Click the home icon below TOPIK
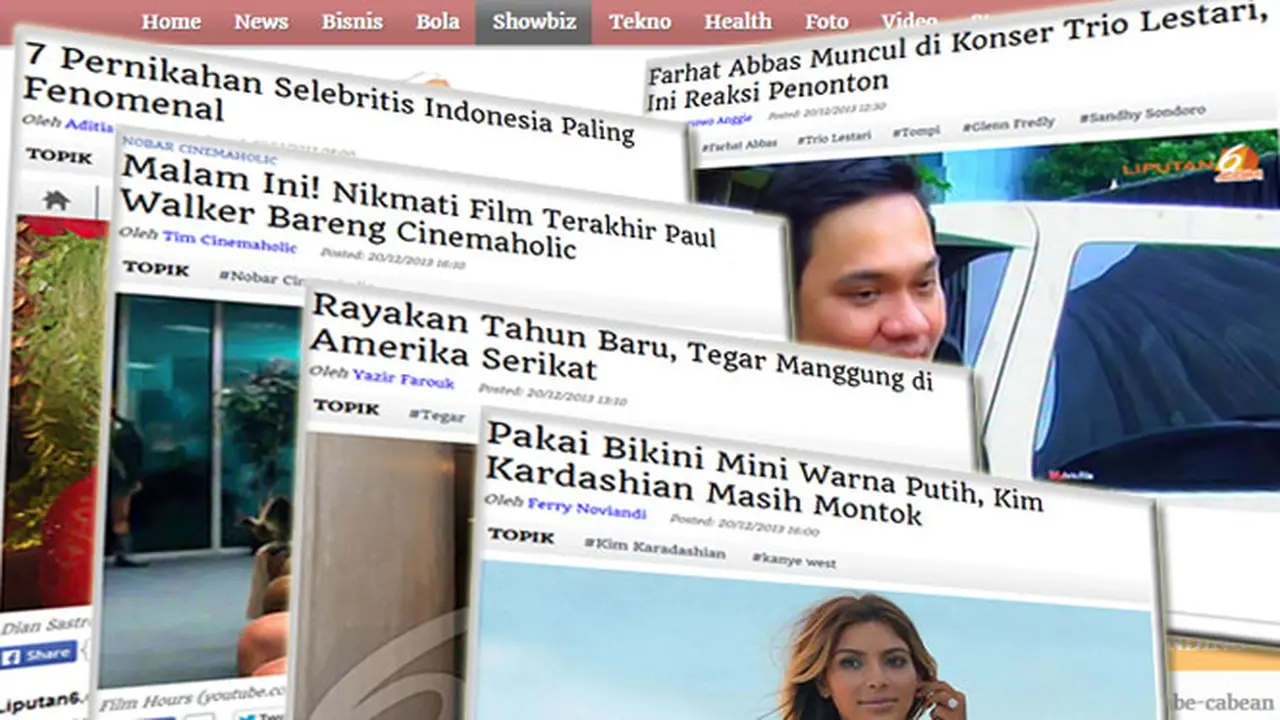The image size is (1280, 720). tap(57, 200)
